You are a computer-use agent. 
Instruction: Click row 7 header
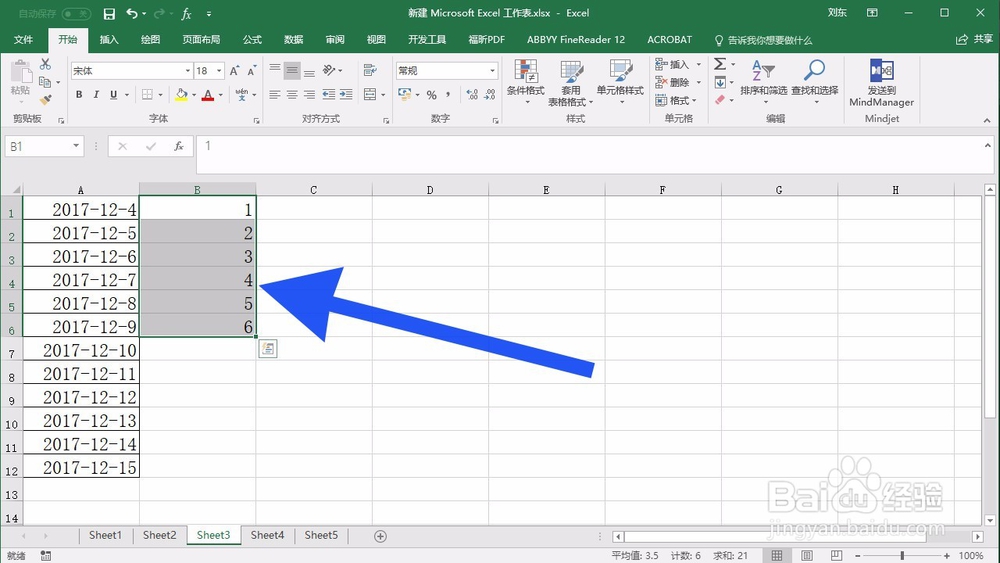pyautogui.click(x=11, y=351)
